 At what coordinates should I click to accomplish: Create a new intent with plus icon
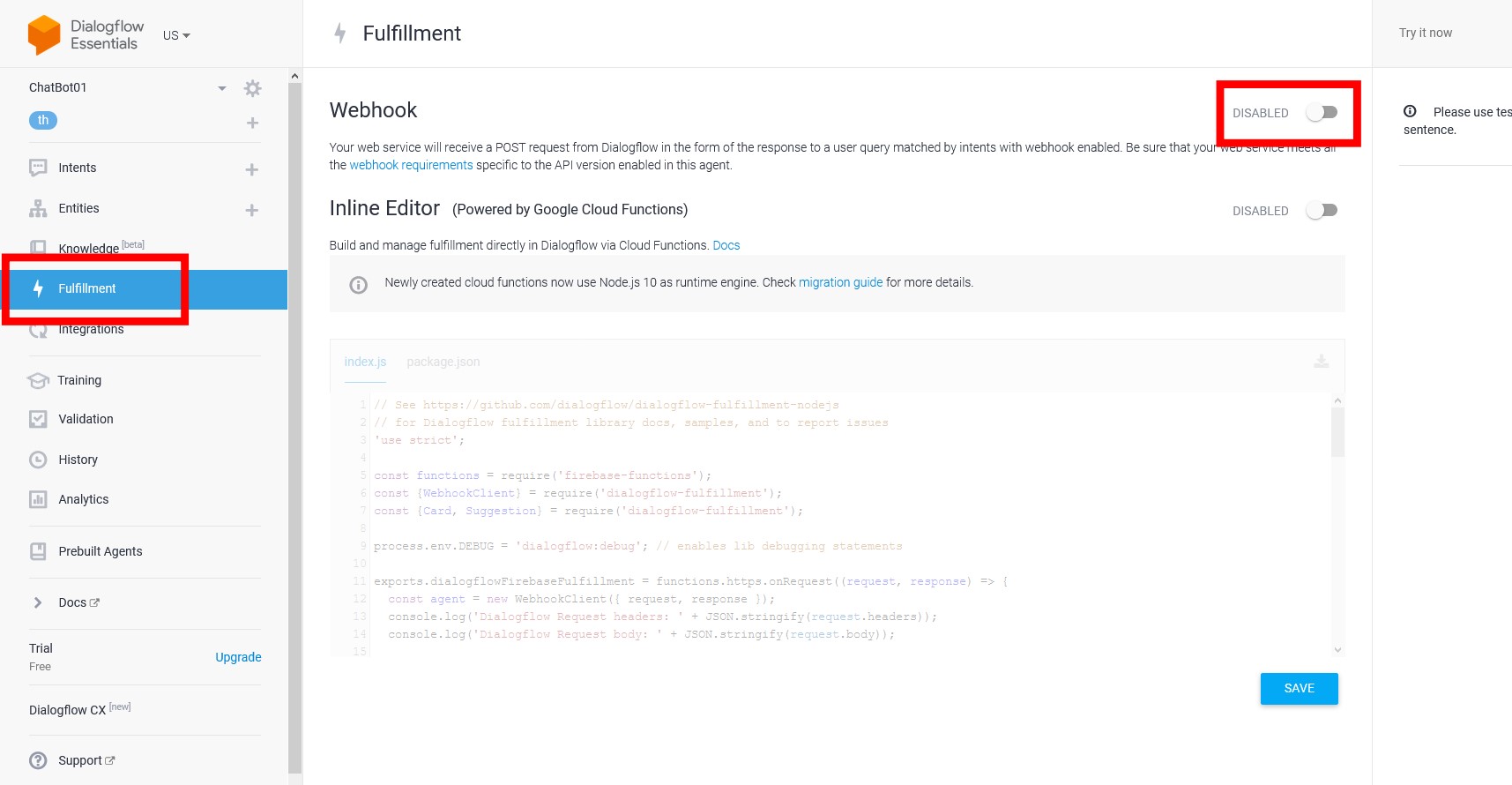point(252,169)
